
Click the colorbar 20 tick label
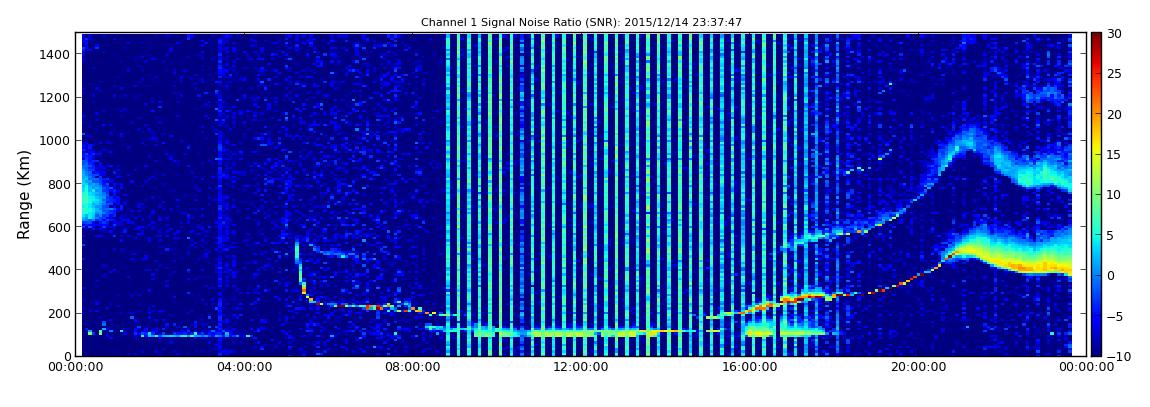pyautogui.click(x=1115, y=114)
